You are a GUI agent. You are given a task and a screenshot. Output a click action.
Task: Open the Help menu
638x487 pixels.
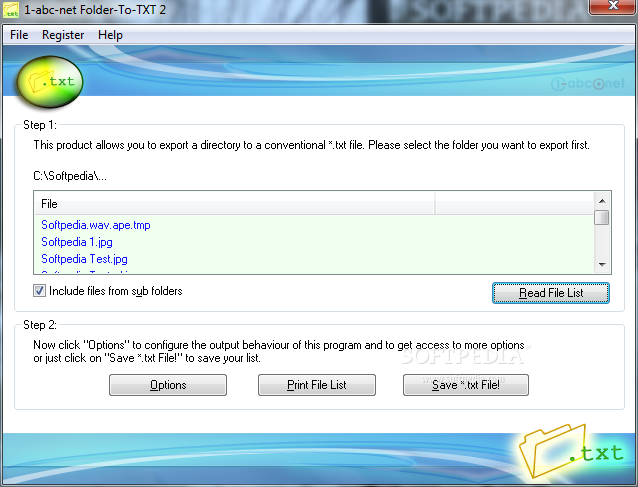110,35
